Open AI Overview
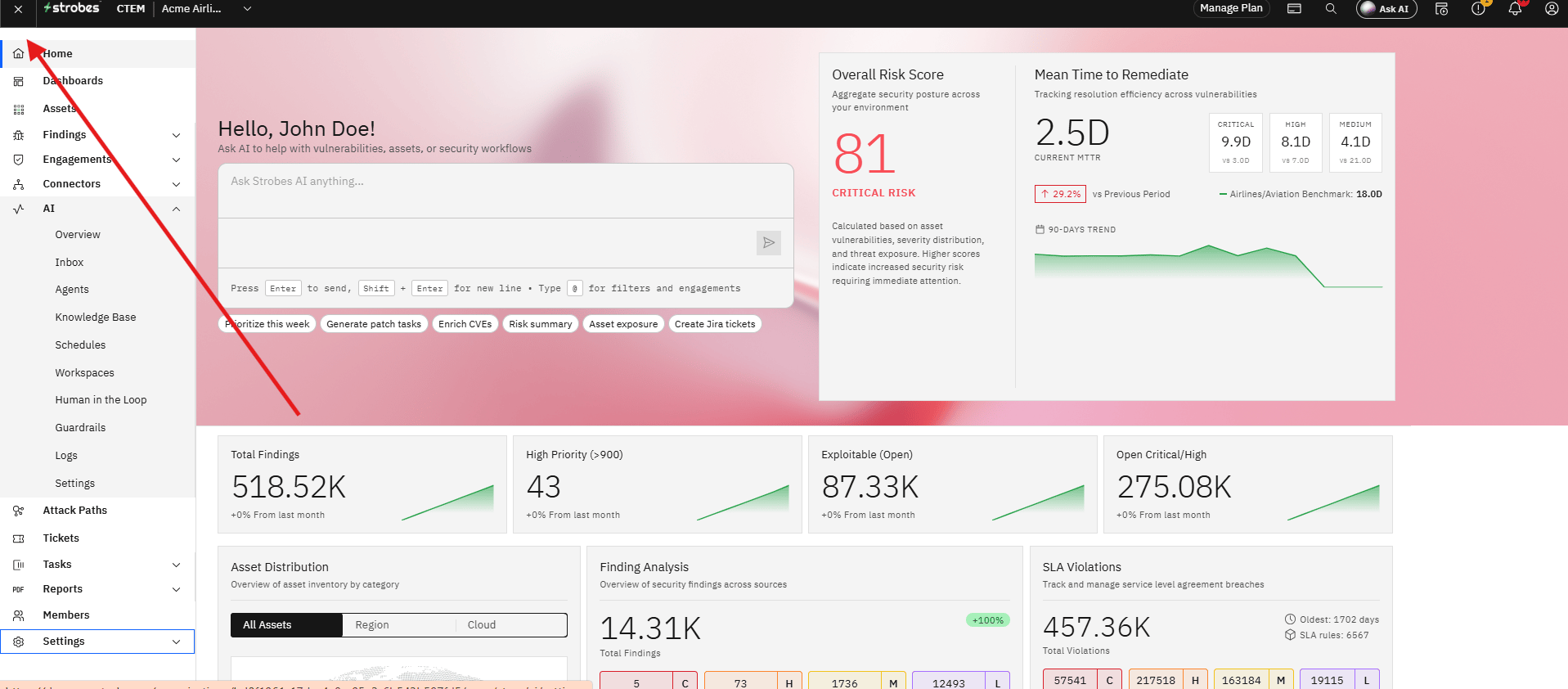 [78, 235]
